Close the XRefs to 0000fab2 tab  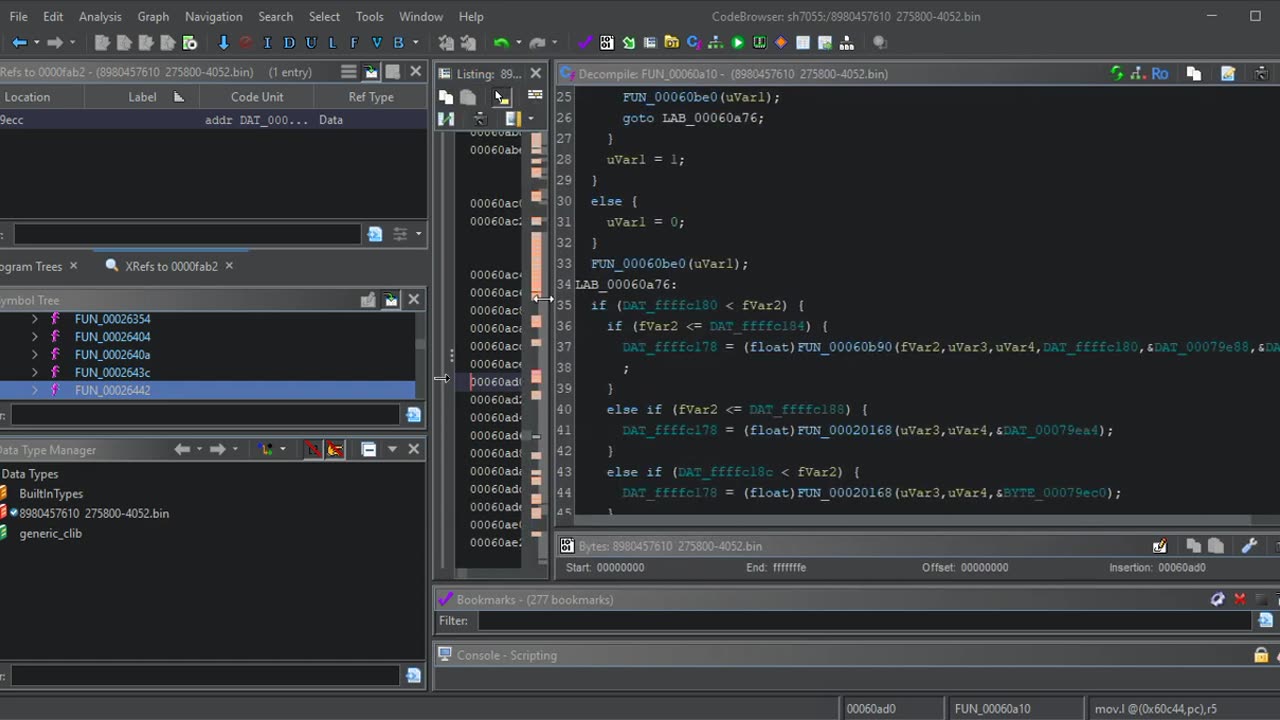tap(229, 266)
